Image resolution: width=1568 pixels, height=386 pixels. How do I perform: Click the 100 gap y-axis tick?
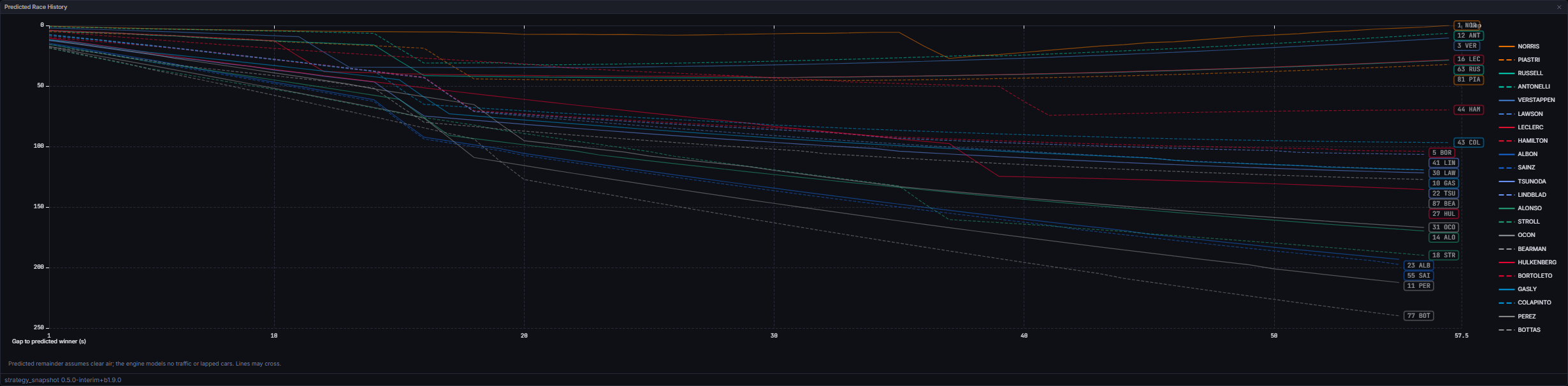pyautogui.click(x=38, y=146)
